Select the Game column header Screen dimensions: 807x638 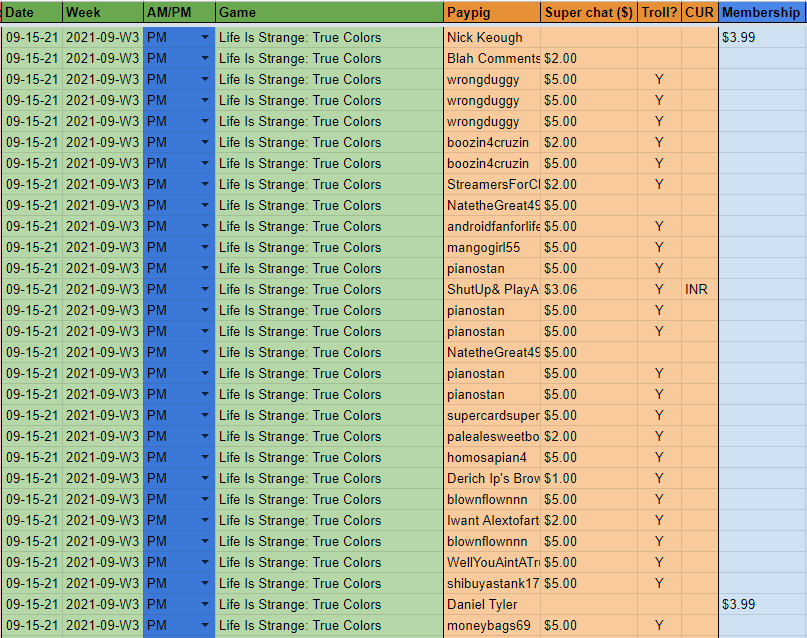pos(329,12)
